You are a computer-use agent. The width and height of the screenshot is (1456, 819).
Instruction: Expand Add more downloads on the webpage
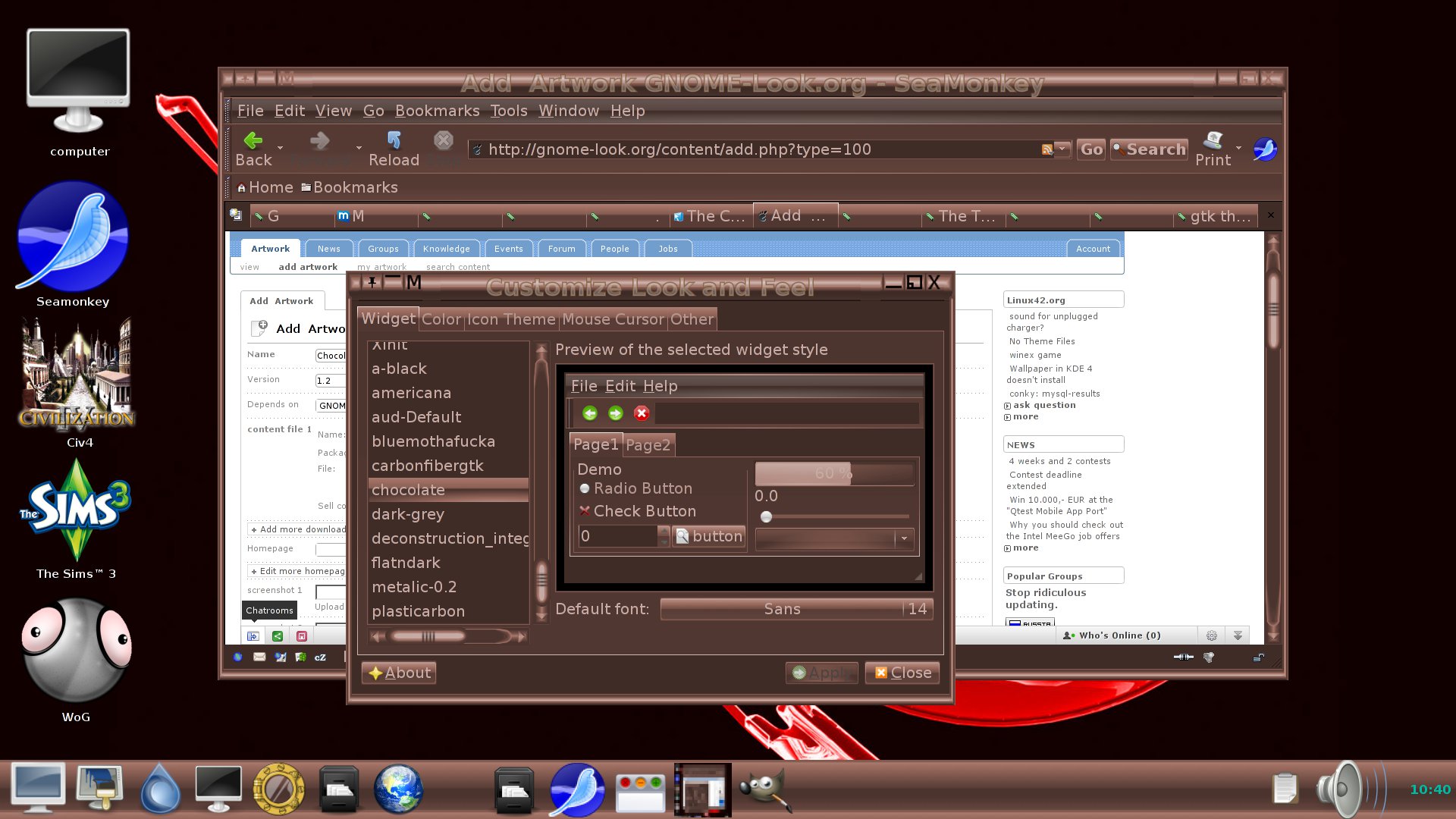(299, 529)
